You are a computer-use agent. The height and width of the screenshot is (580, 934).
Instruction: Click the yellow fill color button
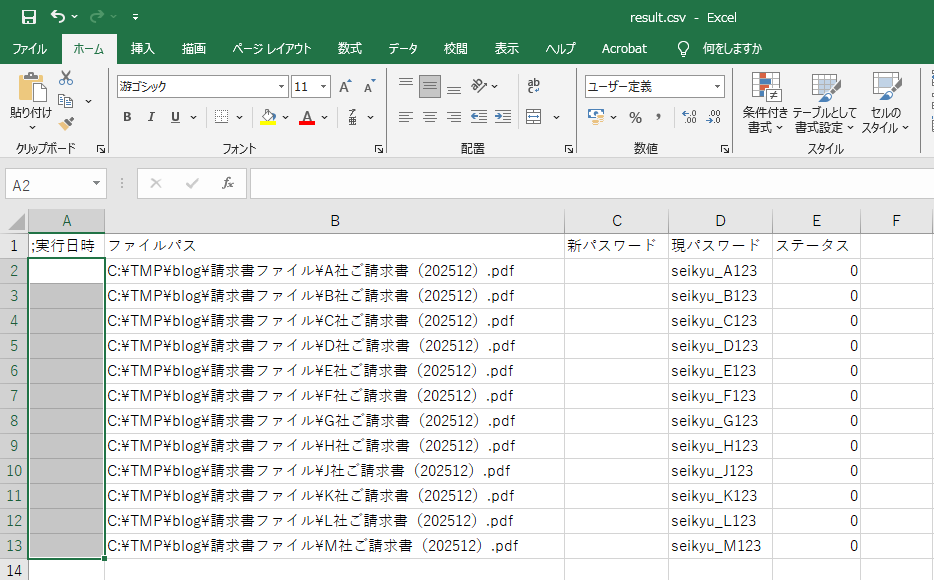267,117
